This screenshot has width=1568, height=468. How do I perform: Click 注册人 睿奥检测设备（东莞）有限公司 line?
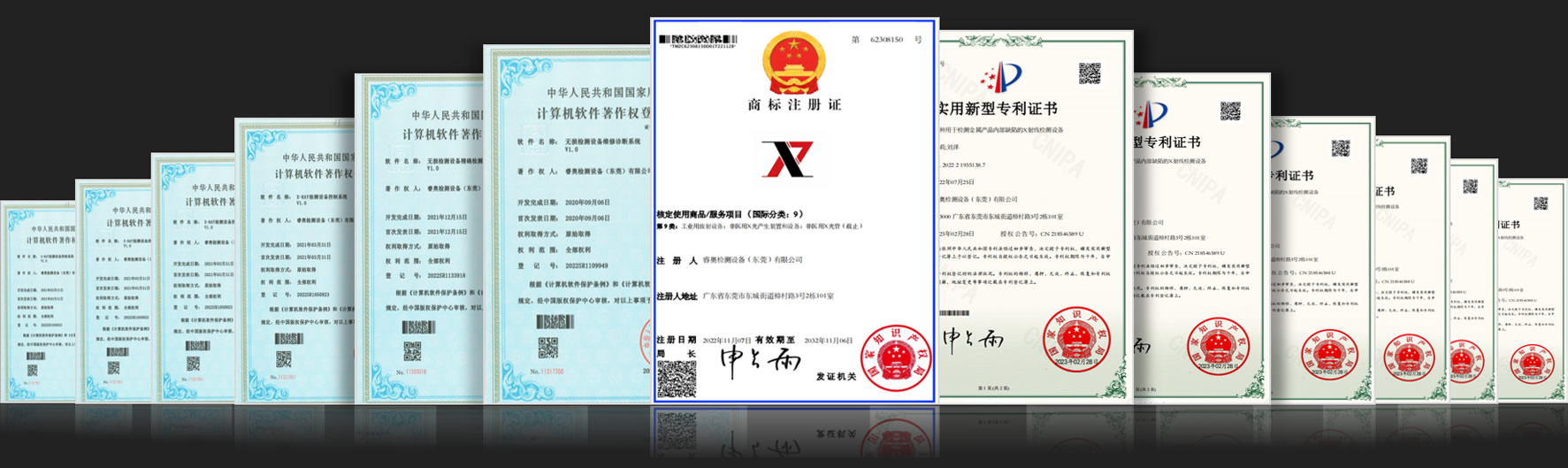click(x=730, y=260)
